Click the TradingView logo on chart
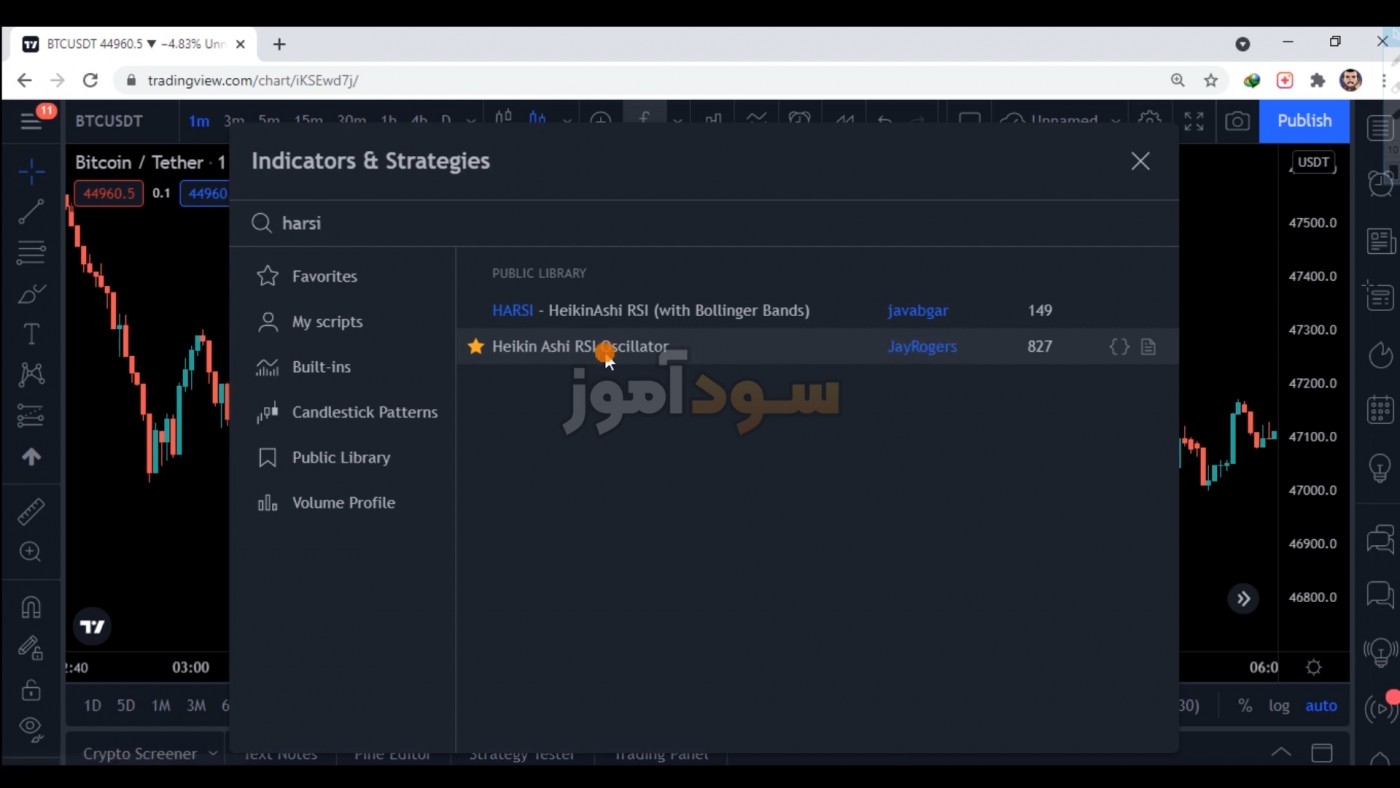The height and width of the screenshot is (788, 1400). [x=92, y=627]
